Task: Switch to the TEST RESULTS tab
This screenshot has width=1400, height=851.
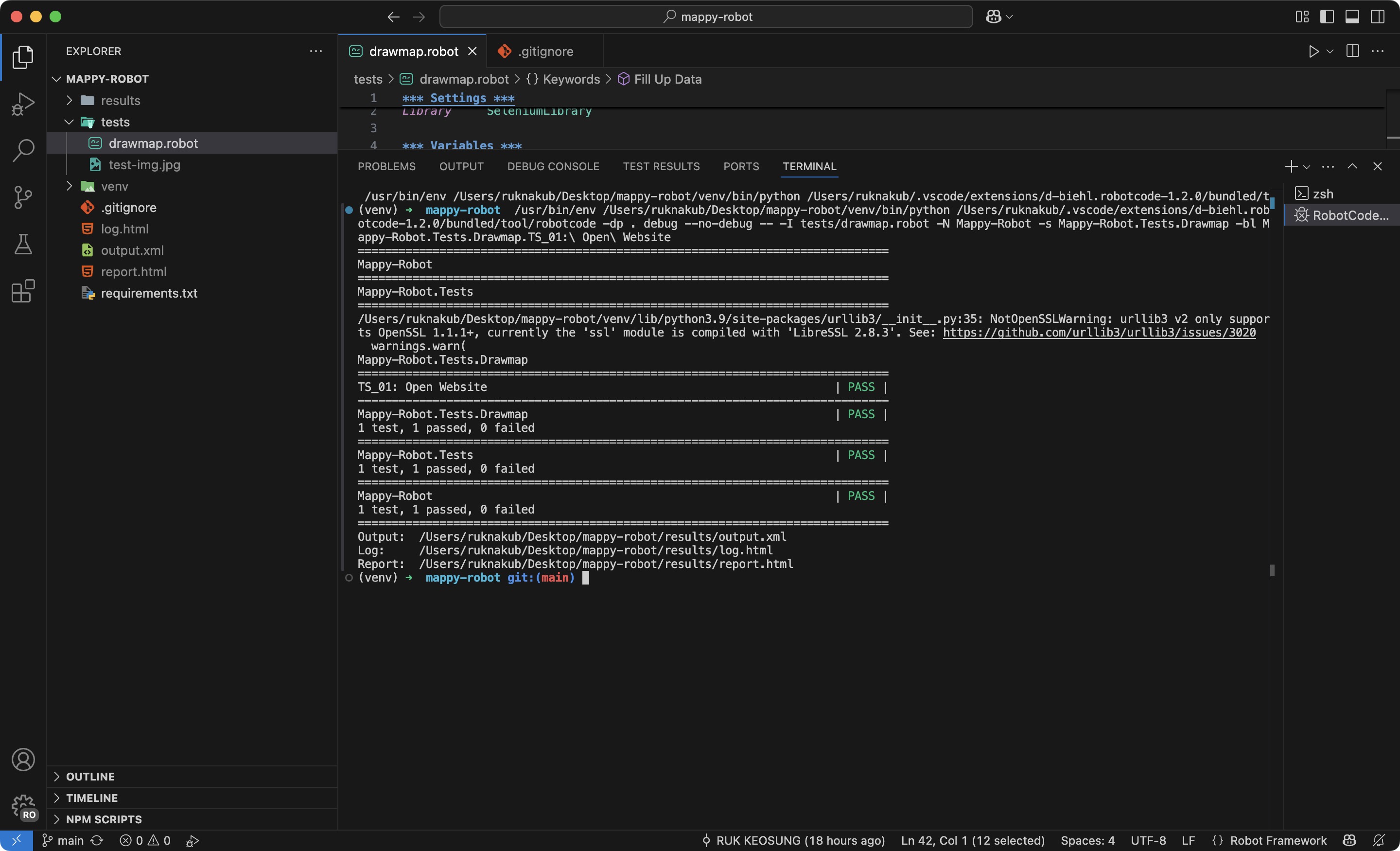Action: point(662,167)
